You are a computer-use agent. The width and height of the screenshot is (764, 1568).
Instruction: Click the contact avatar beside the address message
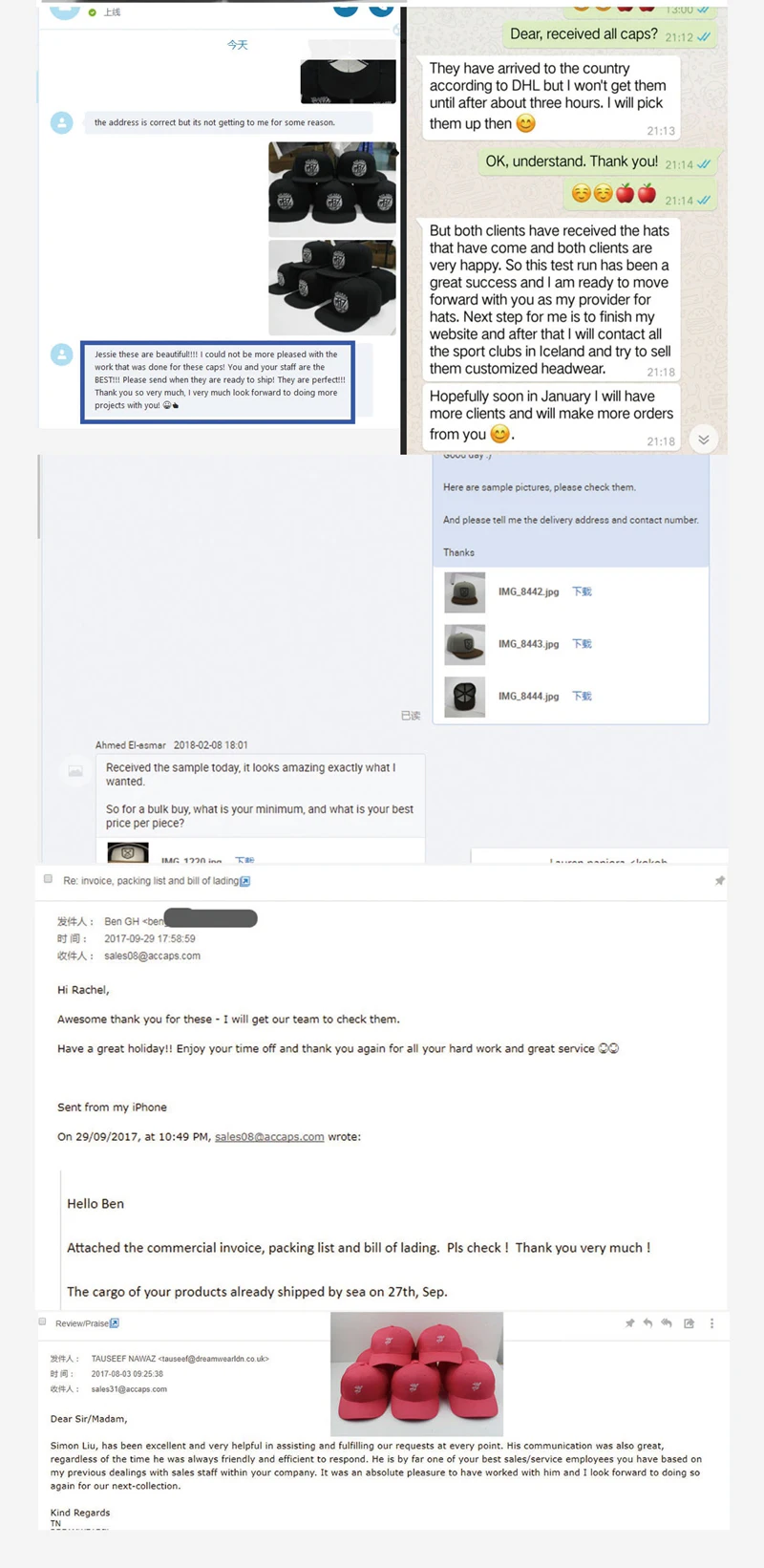point(61,123)
